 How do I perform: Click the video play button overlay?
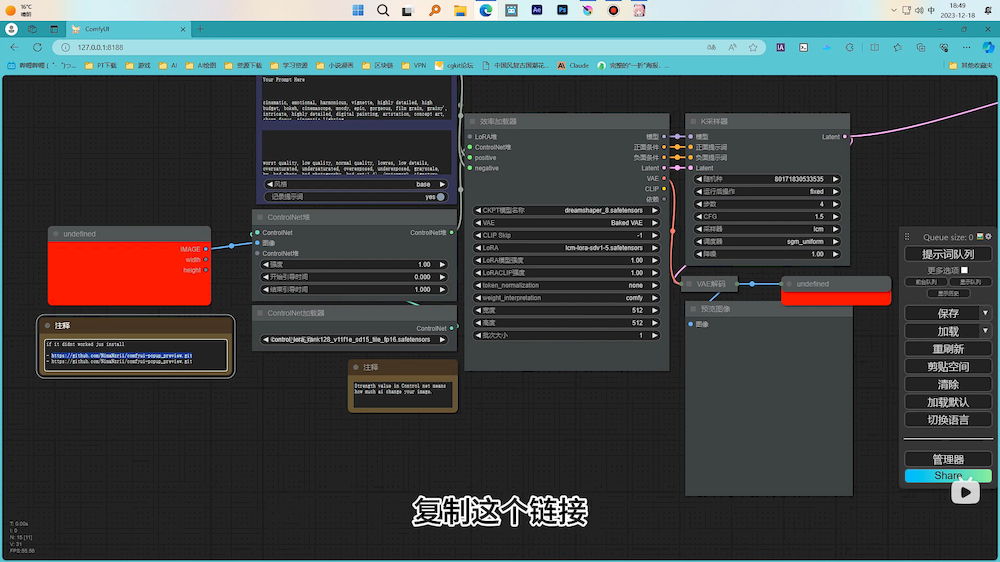(965, 491)
